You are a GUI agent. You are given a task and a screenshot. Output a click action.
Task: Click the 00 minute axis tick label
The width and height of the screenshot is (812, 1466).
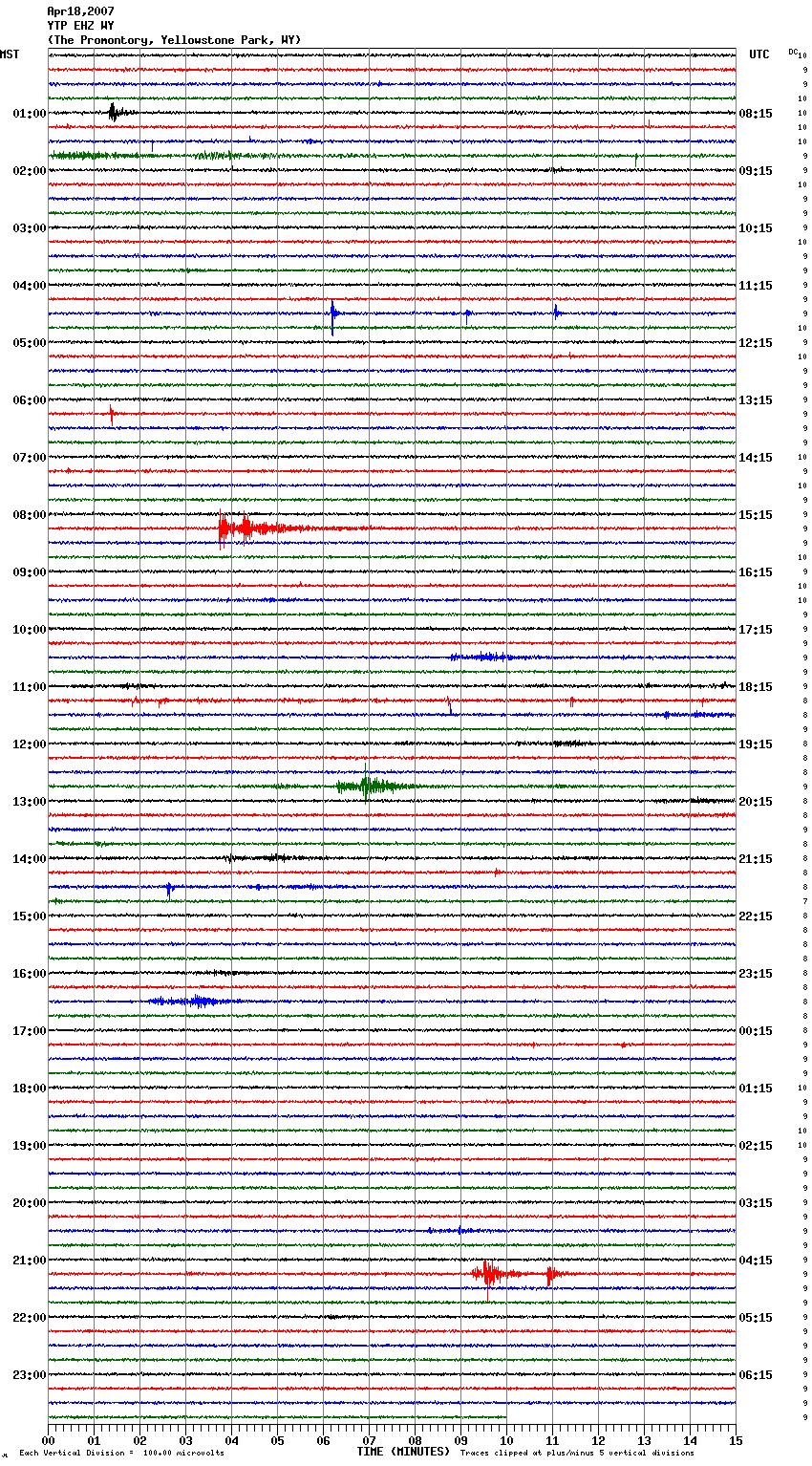48,1440
